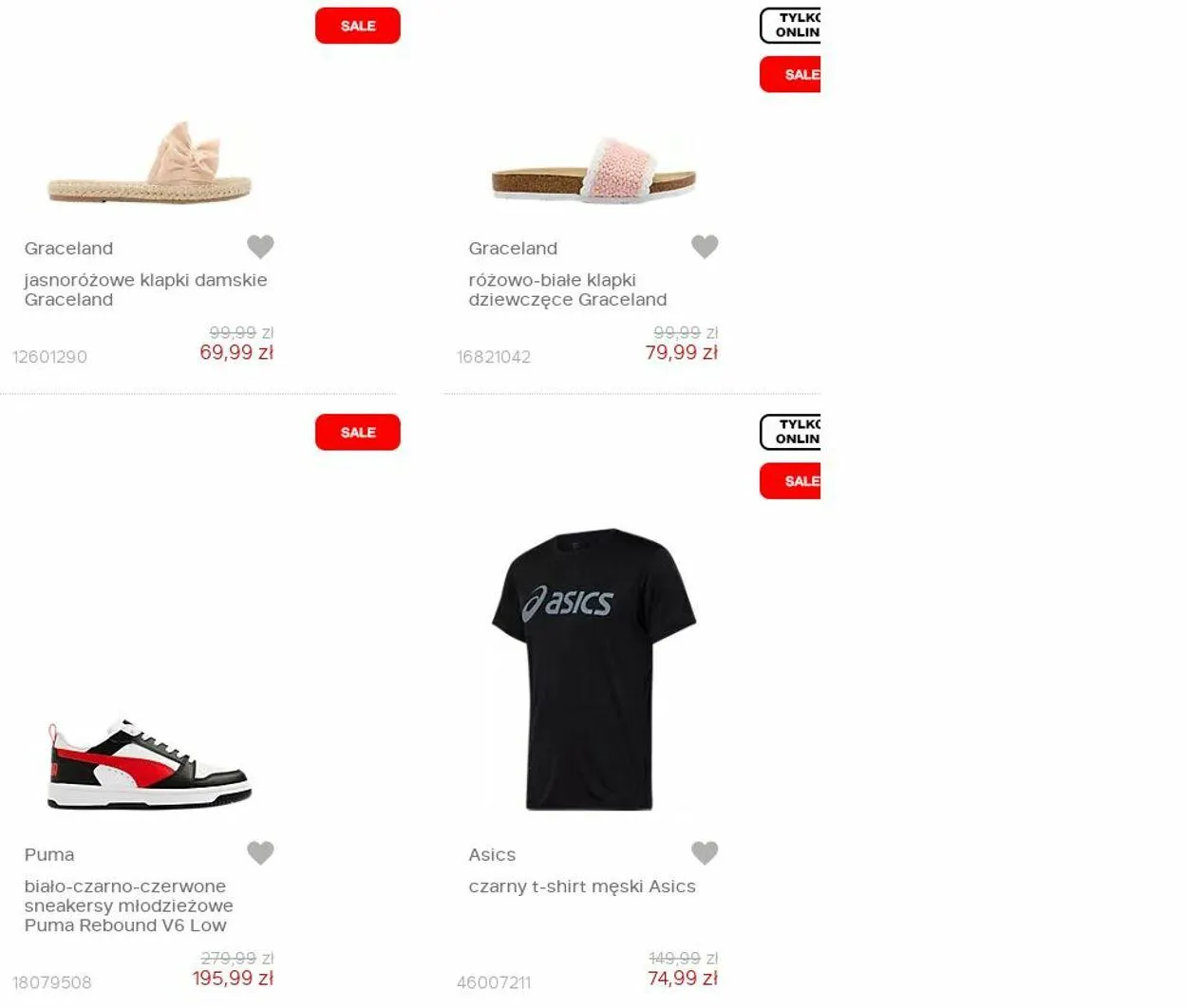The height and width of the screenshot is (1008, 1187).
Task: Click the 74,99 zł discounted price
Action: (x=682, y=979)
